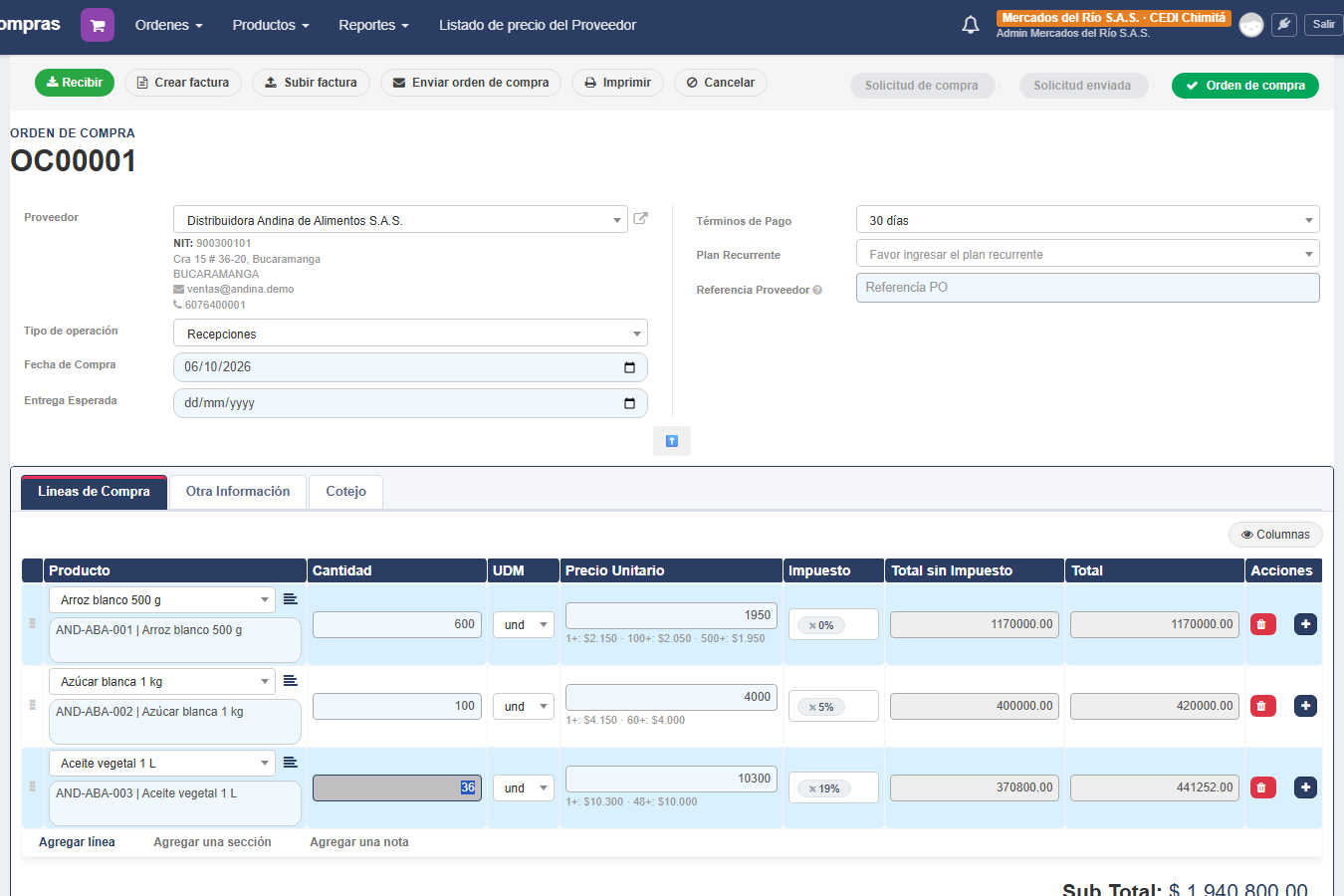Open description icon for Aceite vegetal 1 L
1344x896 pixels.
pos(291,763)
